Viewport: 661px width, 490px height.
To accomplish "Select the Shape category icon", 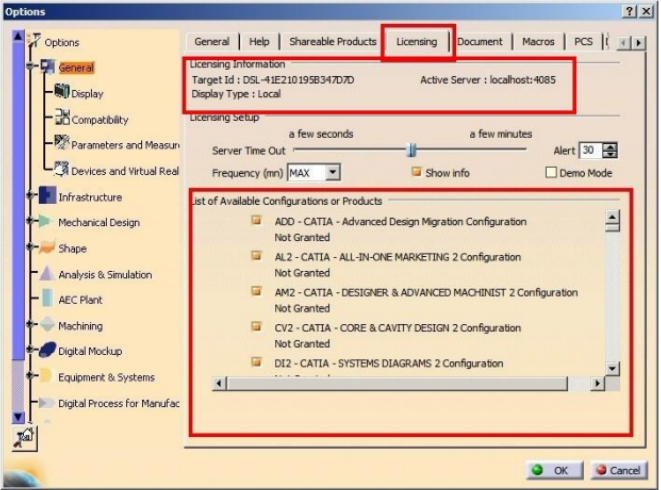I will point(47,248).
